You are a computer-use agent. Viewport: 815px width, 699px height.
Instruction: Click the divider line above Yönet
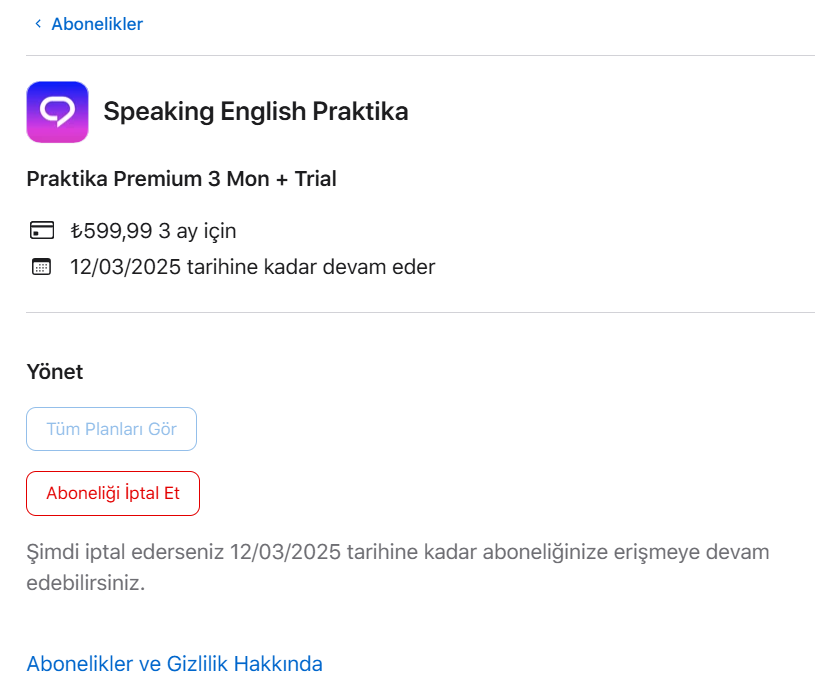click(420, 312)
